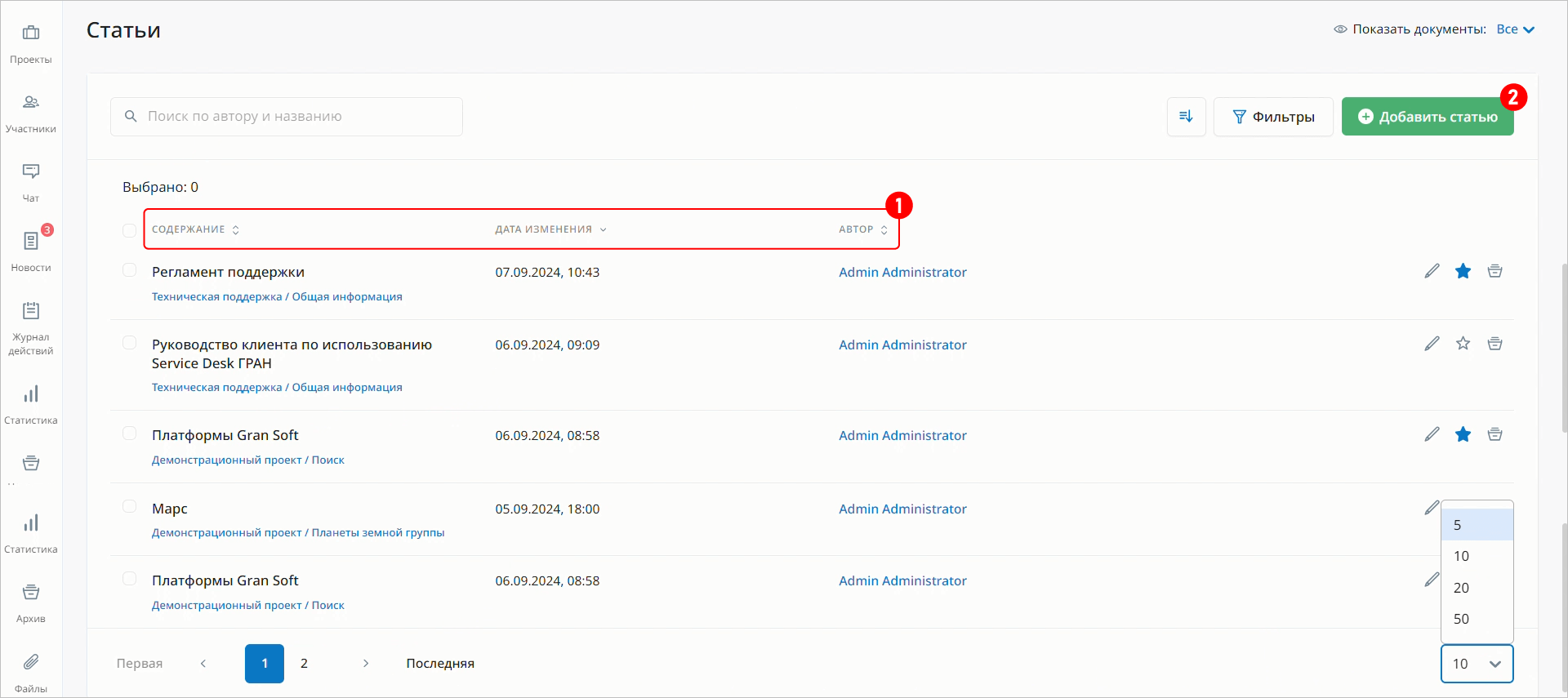Image resolution: width=1568 pixels, height=698 pixels.
Task: Open Файлы in the sidebar
Action: click(31, 673)
